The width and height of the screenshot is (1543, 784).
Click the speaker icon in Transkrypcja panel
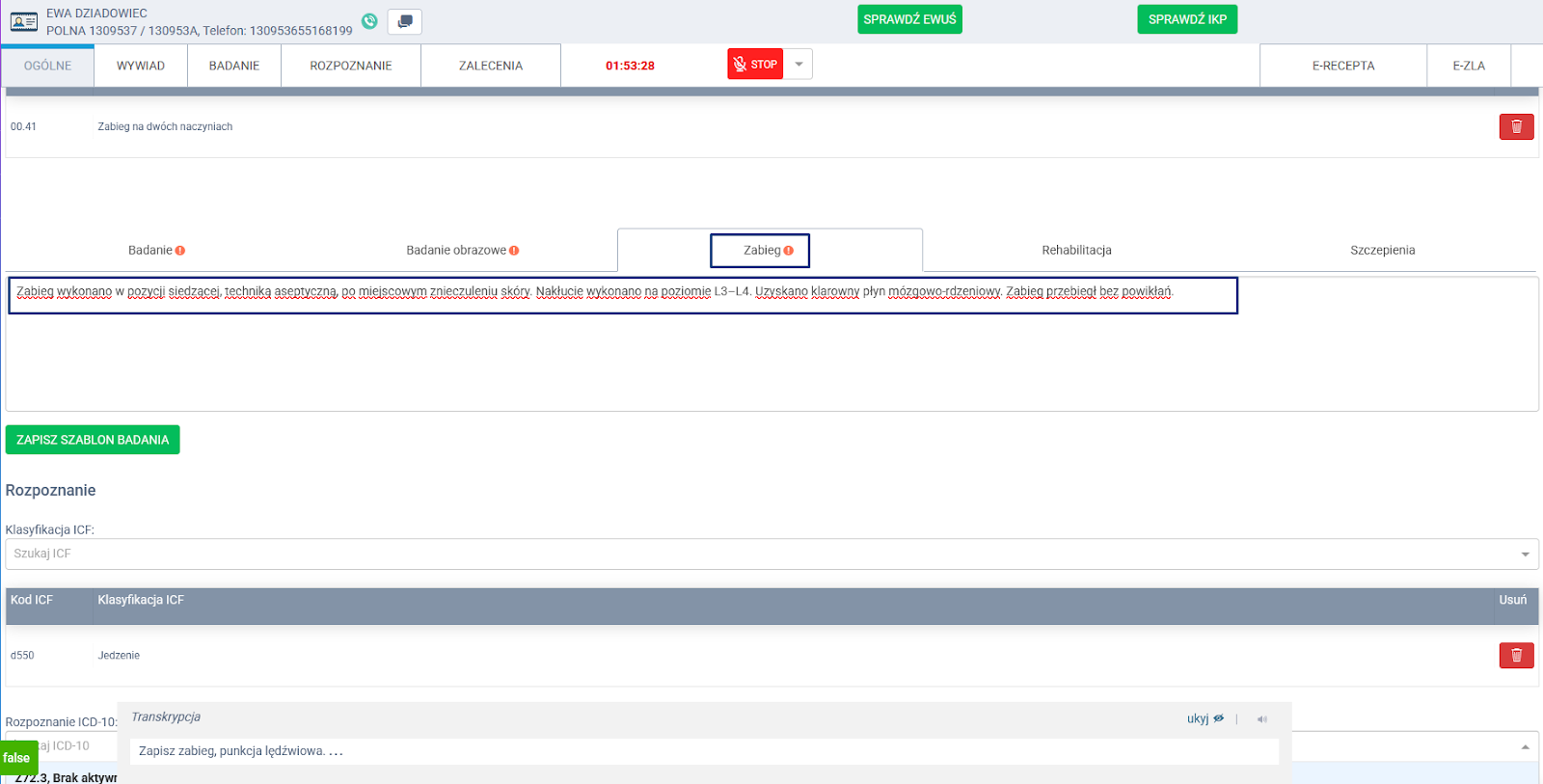pyautogui.click(x=1261, y=719)
